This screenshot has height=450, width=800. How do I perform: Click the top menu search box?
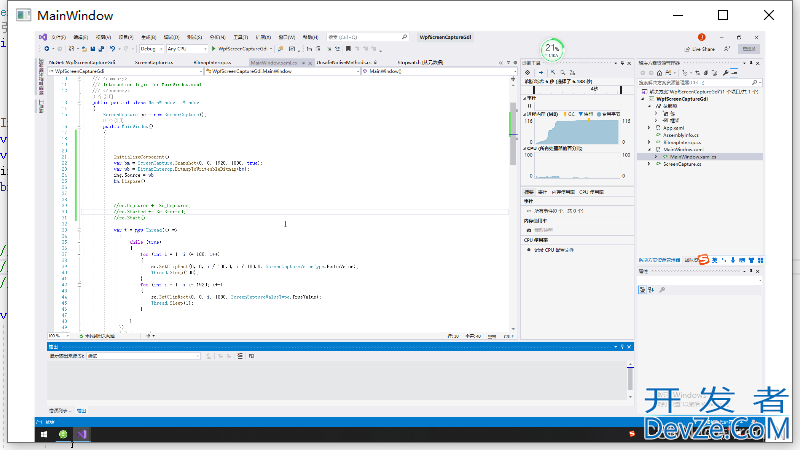click(367, 37)
